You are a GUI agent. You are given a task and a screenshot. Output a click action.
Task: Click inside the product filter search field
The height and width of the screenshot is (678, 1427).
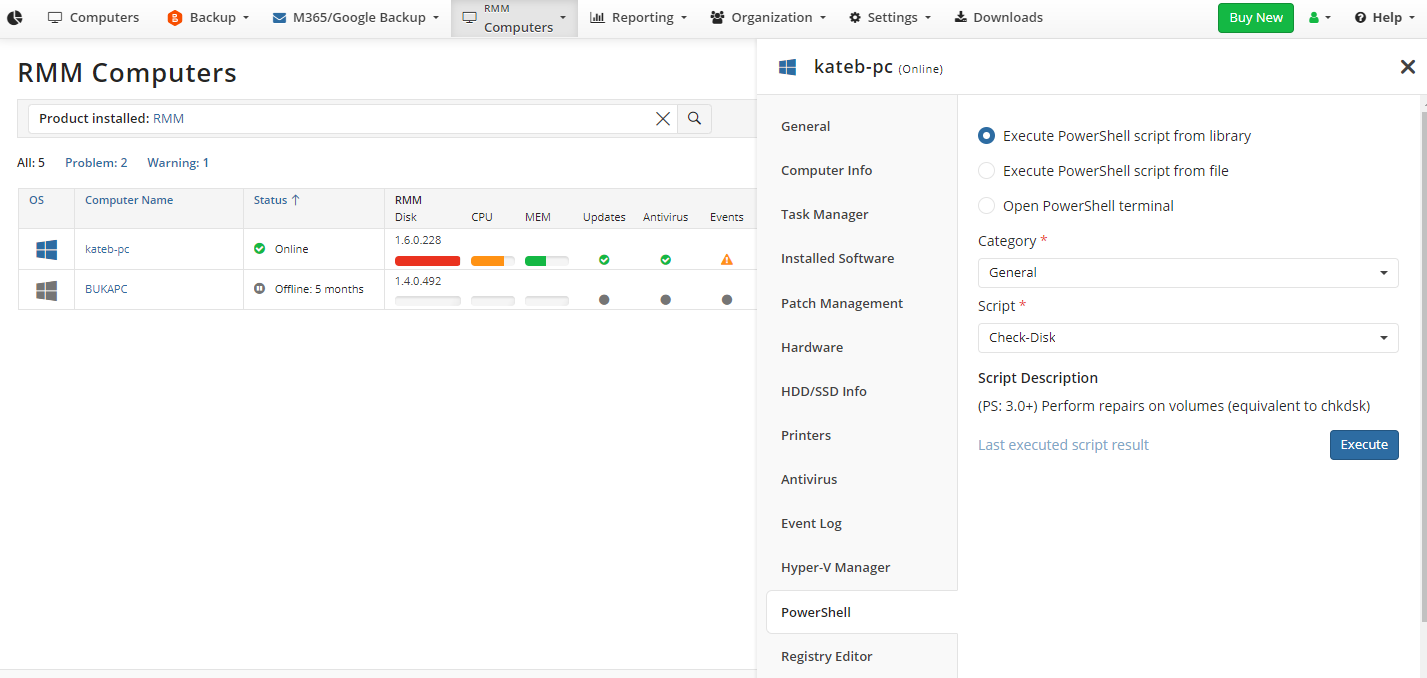[x=350, y=118]
